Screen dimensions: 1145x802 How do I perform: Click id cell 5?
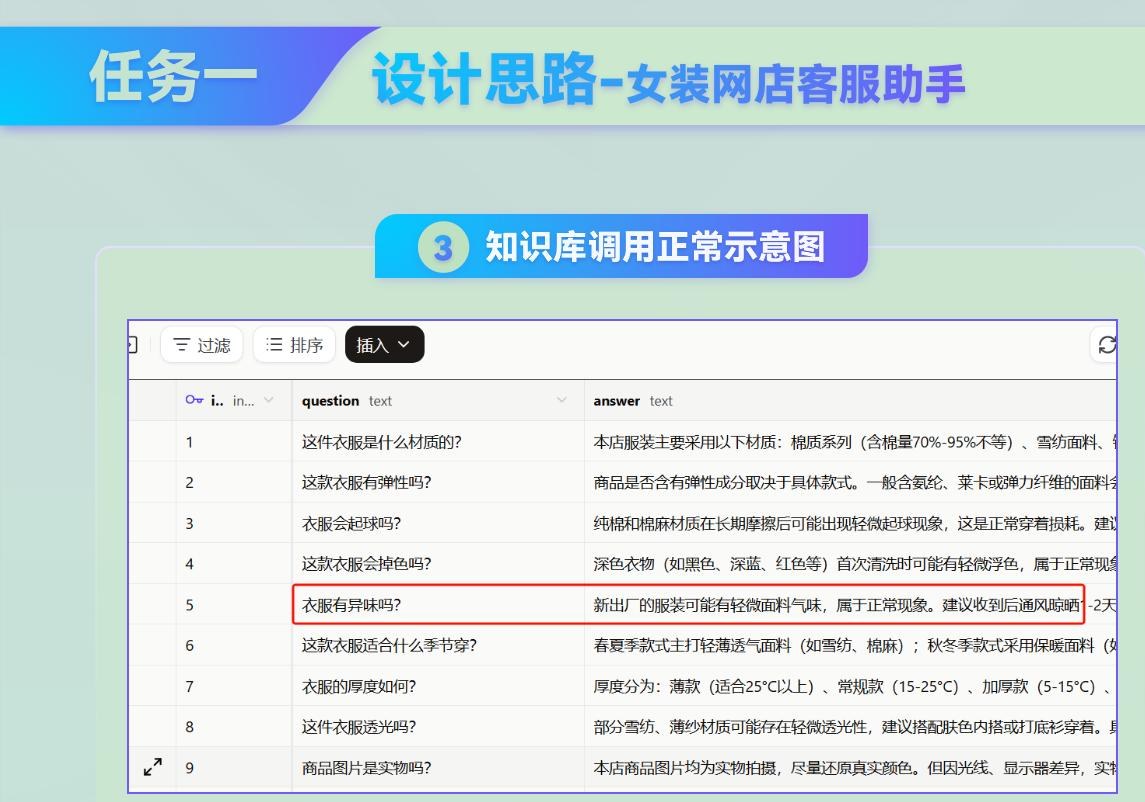[234, 604]
